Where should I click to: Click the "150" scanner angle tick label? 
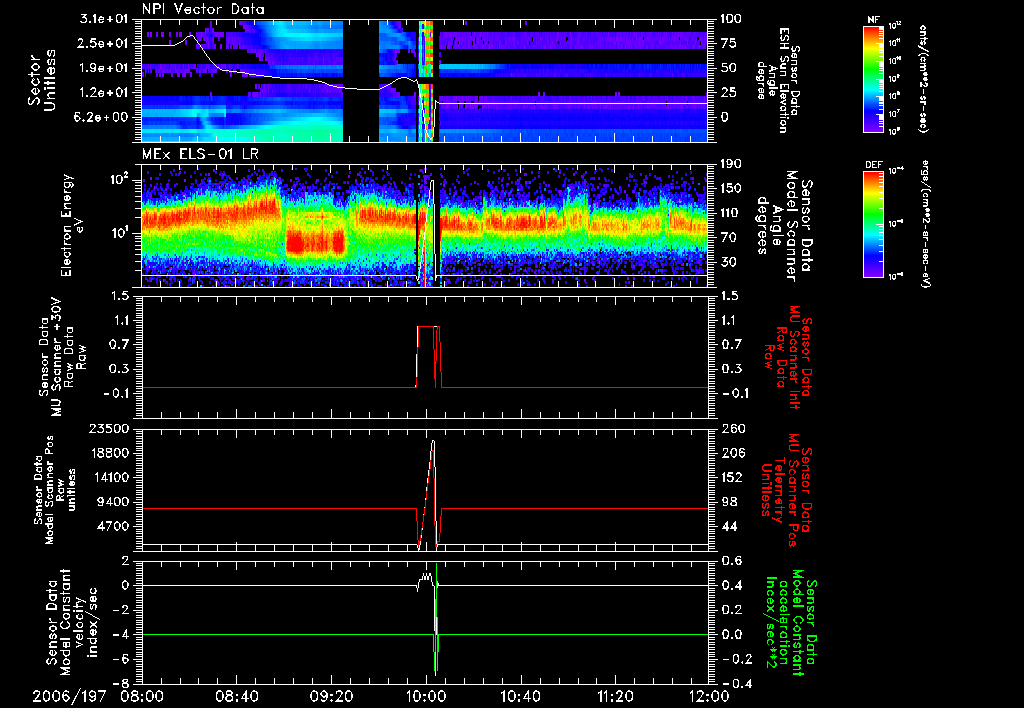[731, 189]
